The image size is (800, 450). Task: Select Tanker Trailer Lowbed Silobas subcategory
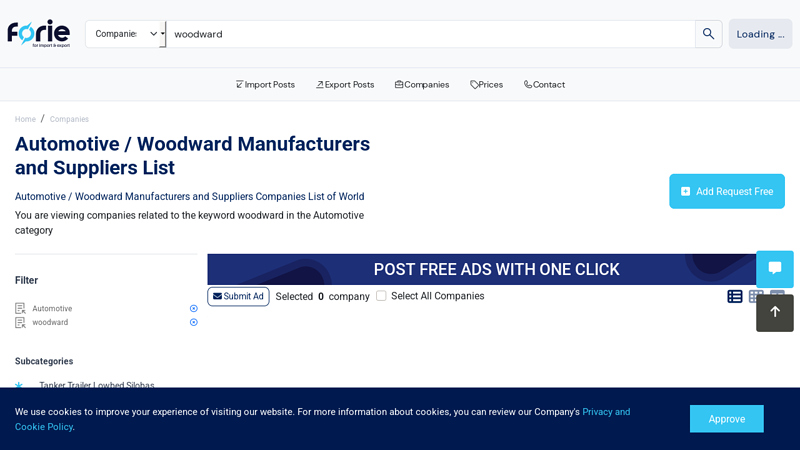click(x=96, y=385)
